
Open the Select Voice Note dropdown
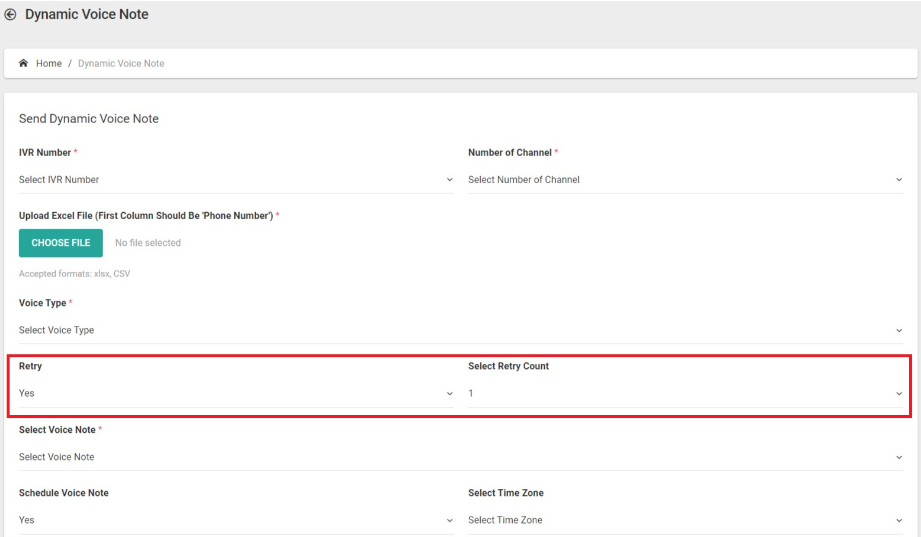coord(460,457)
